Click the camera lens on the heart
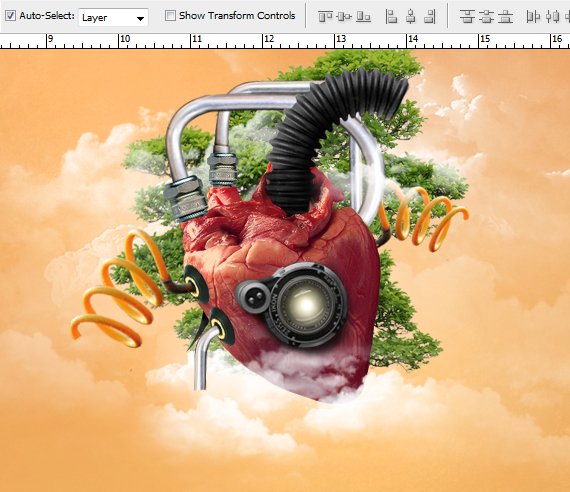Screen dimensions: 570x492 pos(306,305)
